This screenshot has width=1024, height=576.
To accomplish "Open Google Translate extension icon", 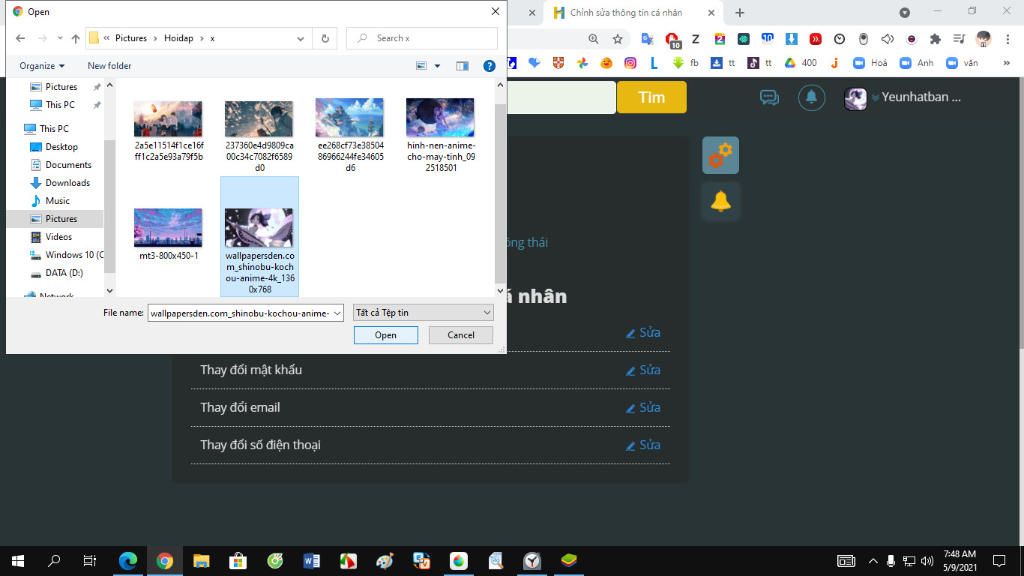I will pos(647,39).
